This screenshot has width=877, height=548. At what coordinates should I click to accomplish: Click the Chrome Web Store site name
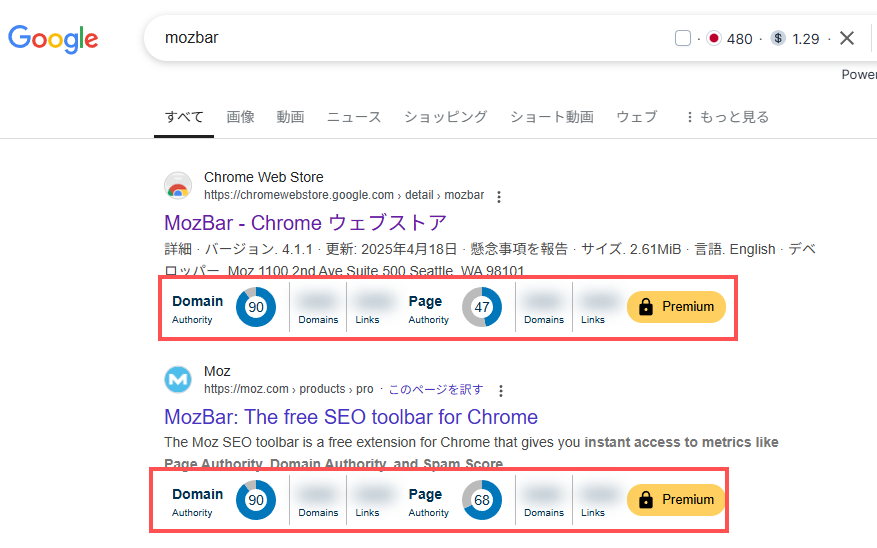click(x=263, y=177)
